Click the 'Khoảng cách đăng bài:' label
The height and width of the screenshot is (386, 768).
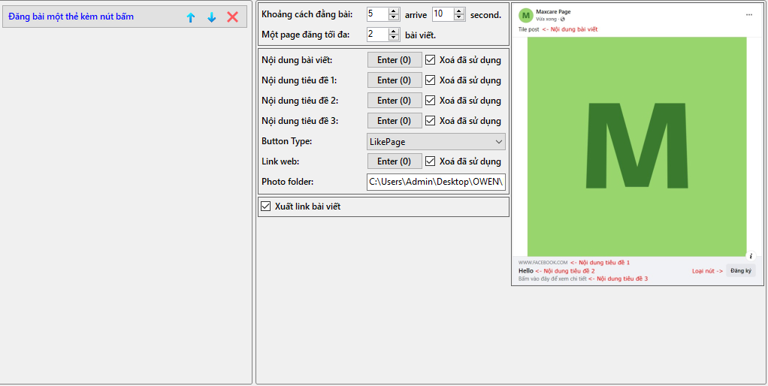(307, 14)
